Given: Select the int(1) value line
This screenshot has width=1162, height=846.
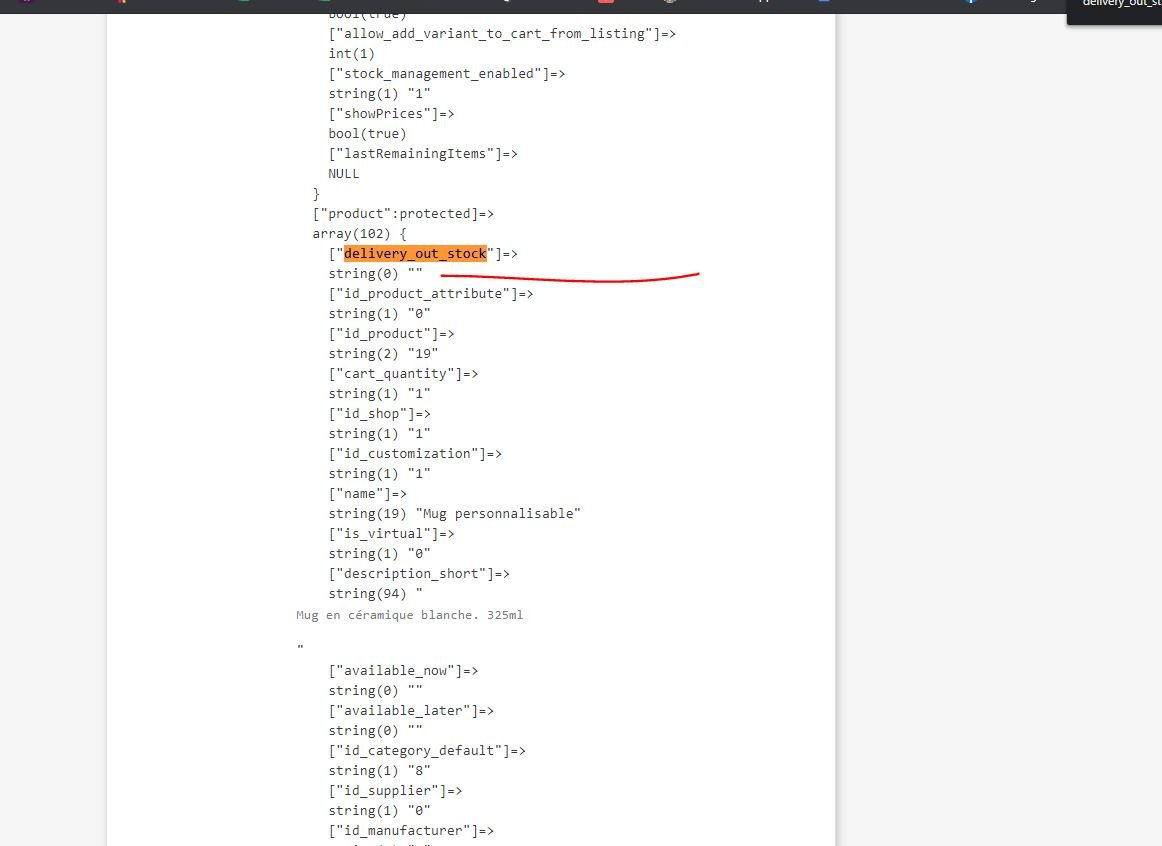Looking at the screenshot, I should click(x=351, y=53).
